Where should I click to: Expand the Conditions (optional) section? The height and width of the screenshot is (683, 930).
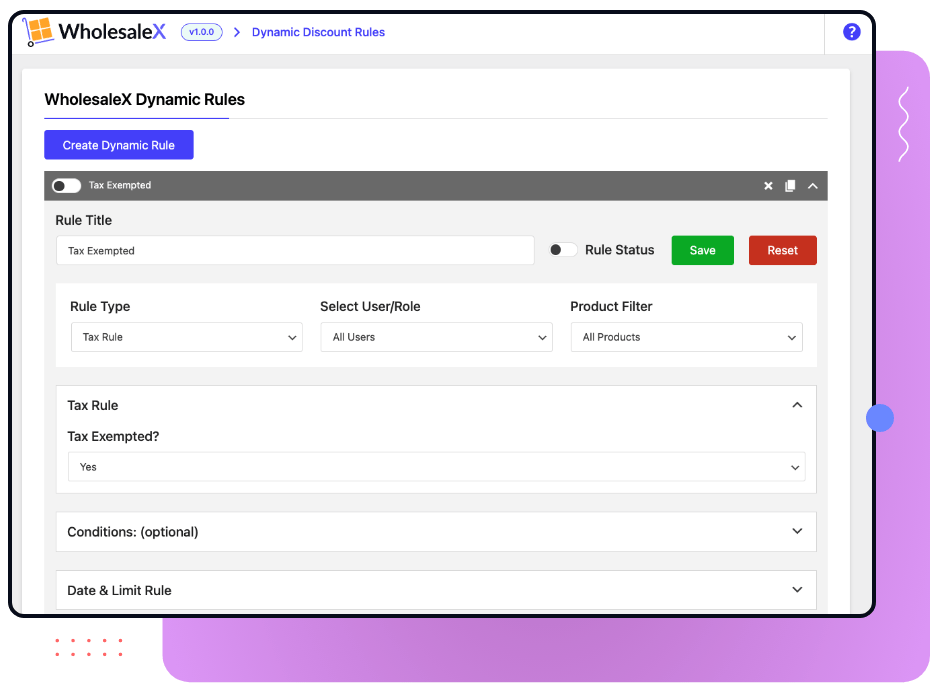pos(436,532)
